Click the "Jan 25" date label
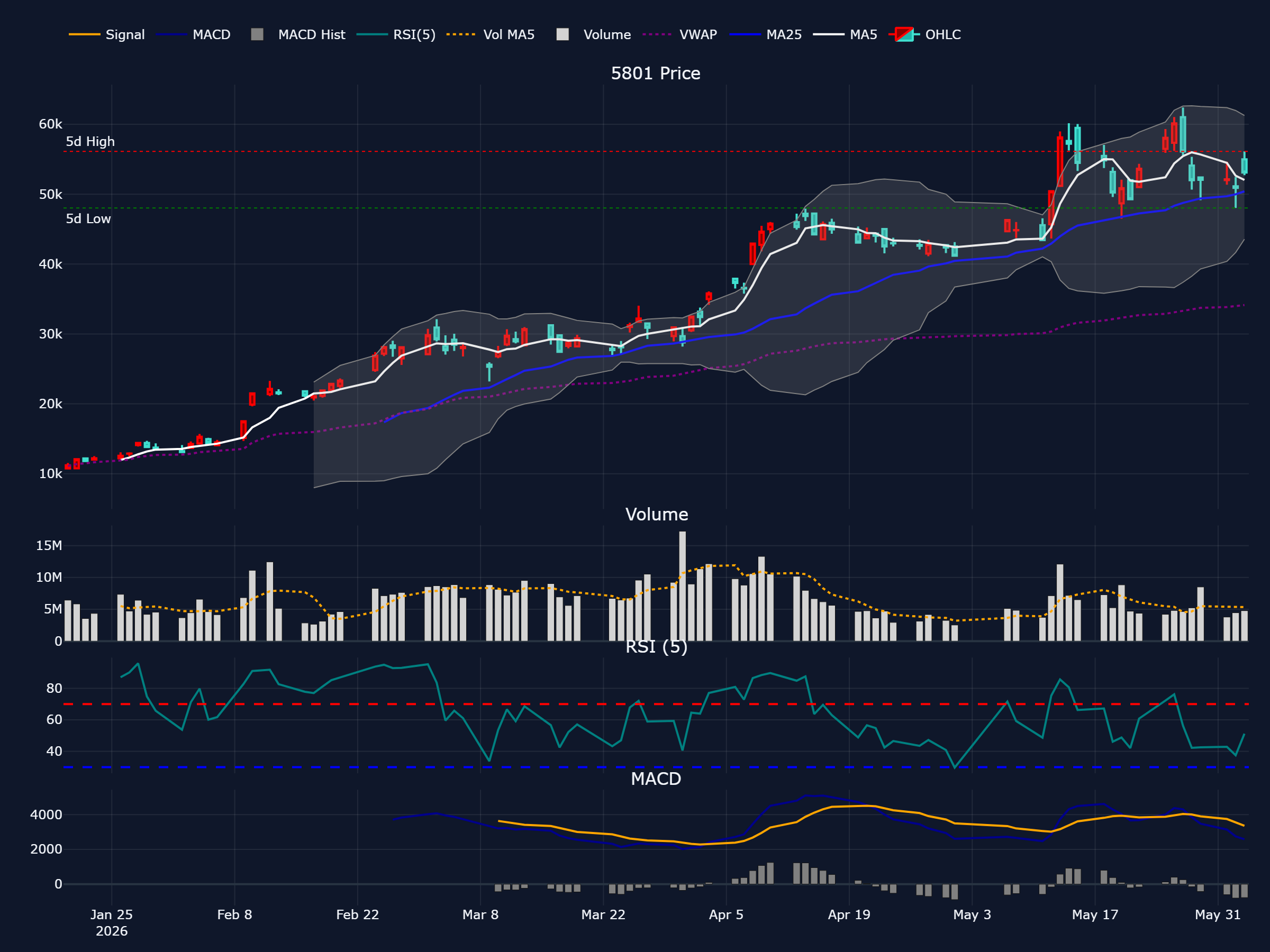This screenshot has height=952, width=1270. tap(111, 914)
